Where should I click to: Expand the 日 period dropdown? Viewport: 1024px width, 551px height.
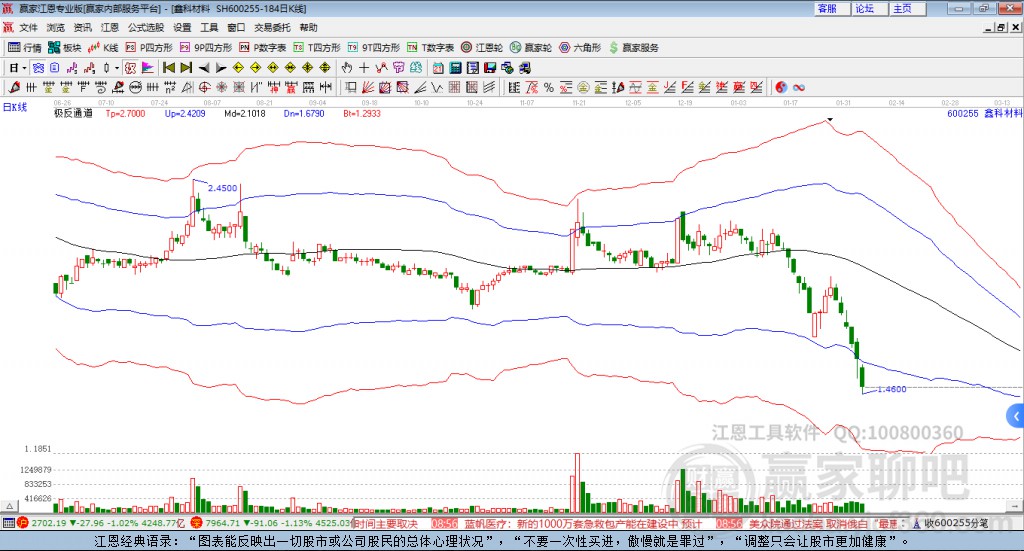coord(17,68)
